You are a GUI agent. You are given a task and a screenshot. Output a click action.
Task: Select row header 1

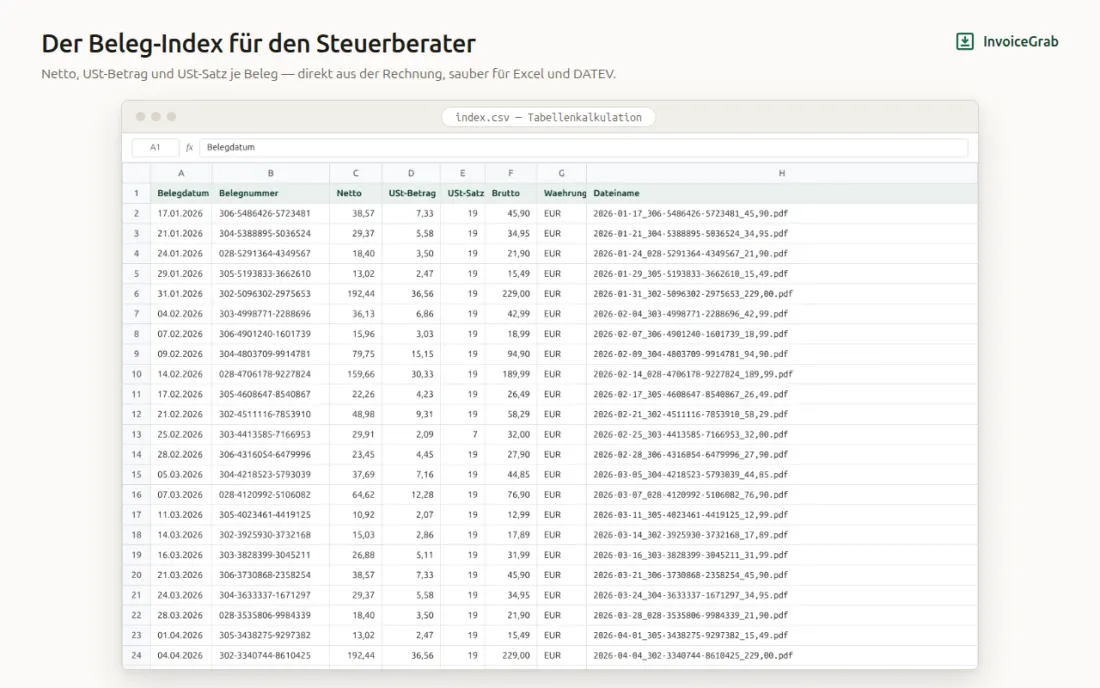click(136, 193)
